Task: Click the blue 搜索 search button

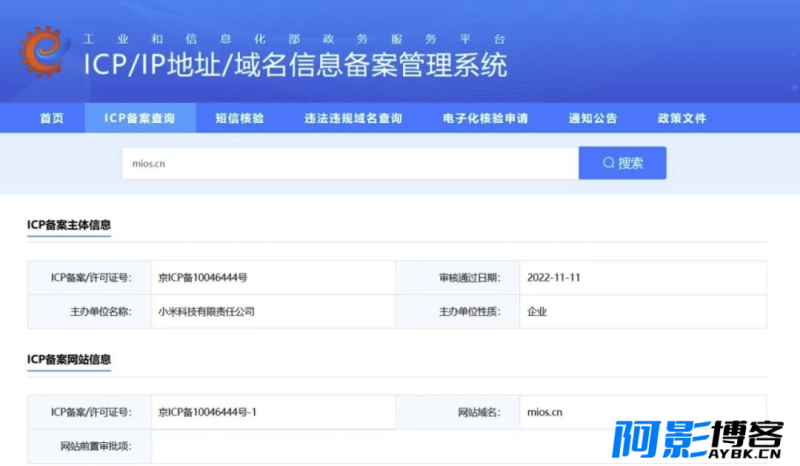Action: click(622, 163)
